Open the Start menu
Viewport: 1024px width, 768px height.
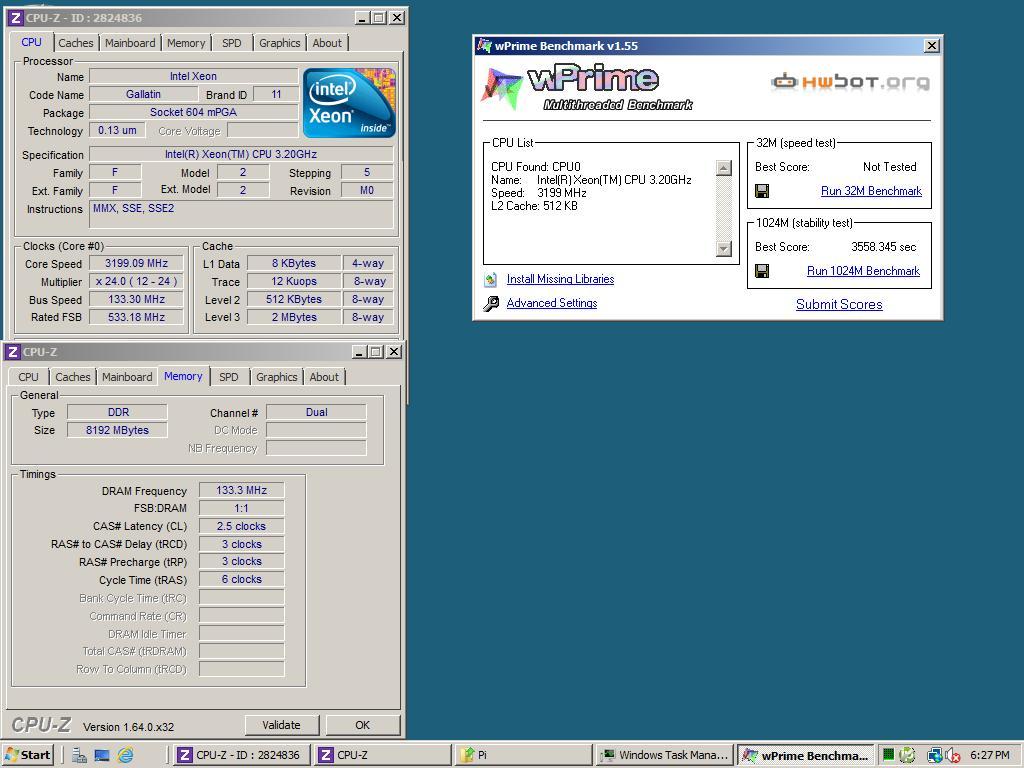pyautogui.click(x=27, y=755)
